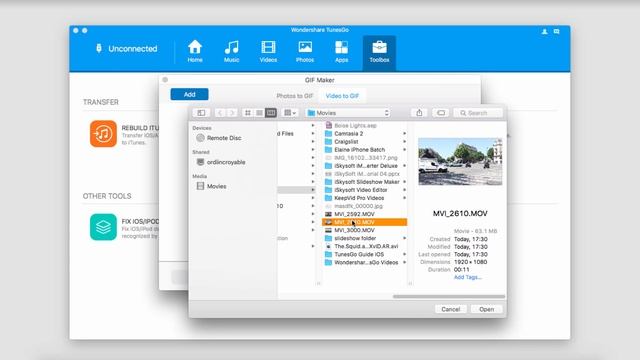Open the Movies location popup menu
640x360 pixels.
tap(349, 113)
